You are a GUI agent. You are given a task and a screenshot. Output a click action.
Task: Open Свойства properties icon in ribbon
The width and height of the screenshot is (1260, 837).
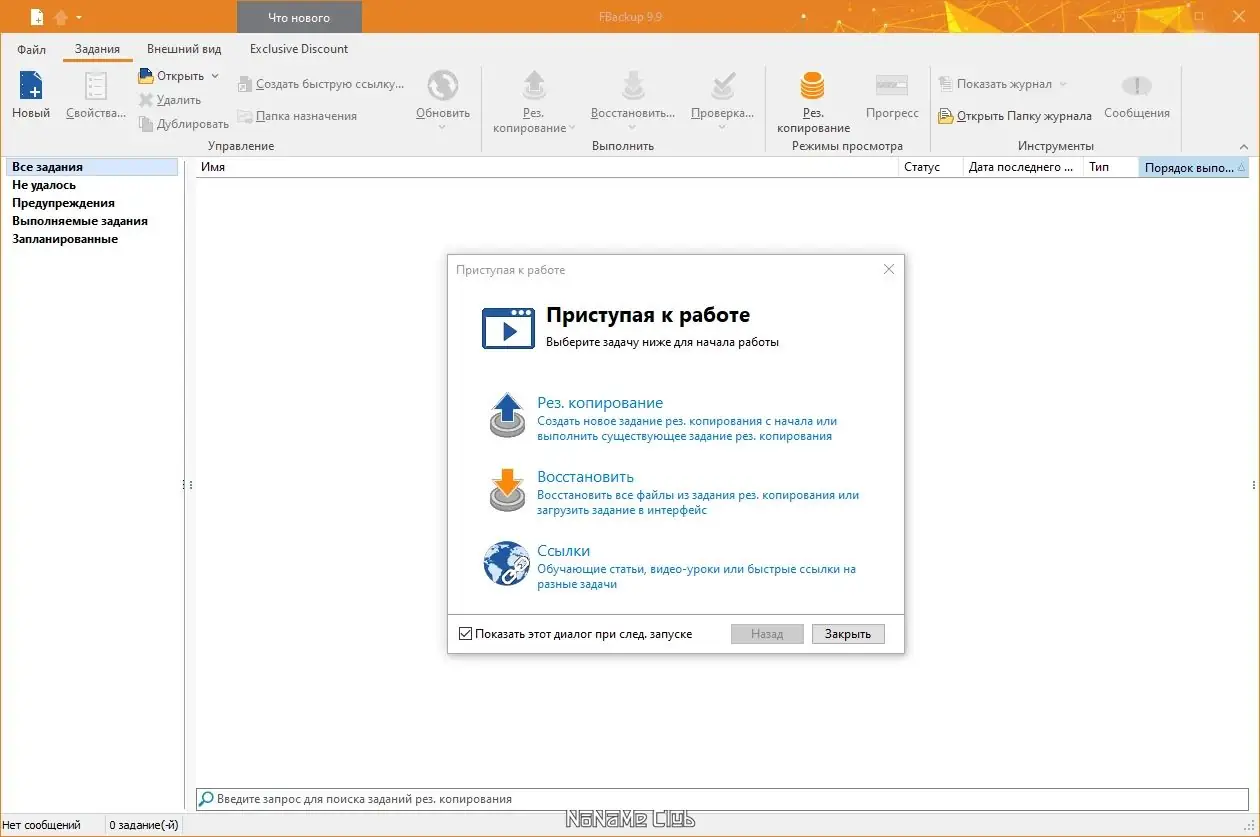(x=96, y=86)
